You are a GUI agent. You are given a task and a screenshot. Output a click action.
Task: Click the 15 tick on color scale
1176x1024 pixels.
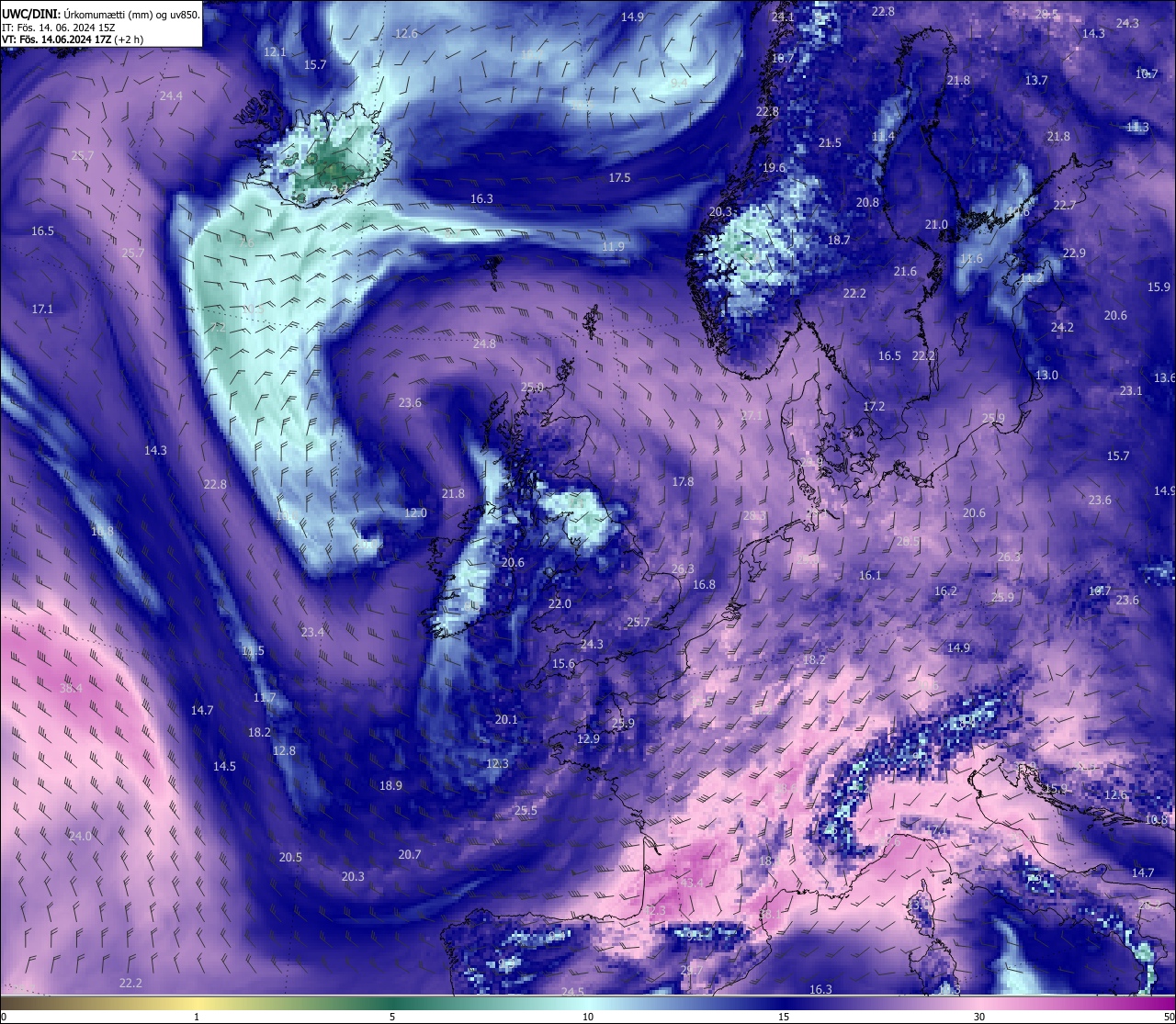tap(784, 1017)
